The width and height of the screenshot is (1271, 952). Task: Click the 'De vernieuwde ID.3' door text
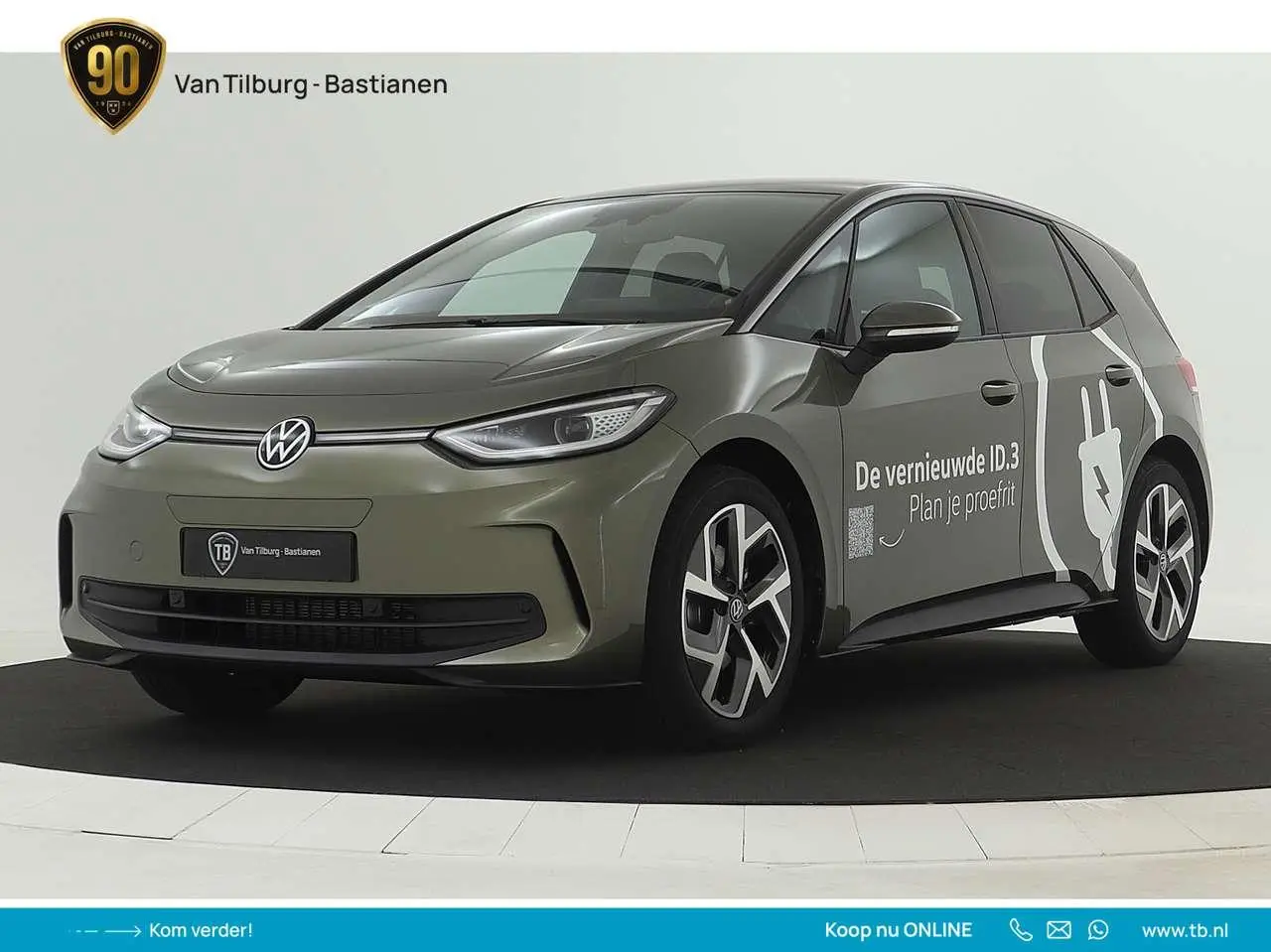(935, 466)
